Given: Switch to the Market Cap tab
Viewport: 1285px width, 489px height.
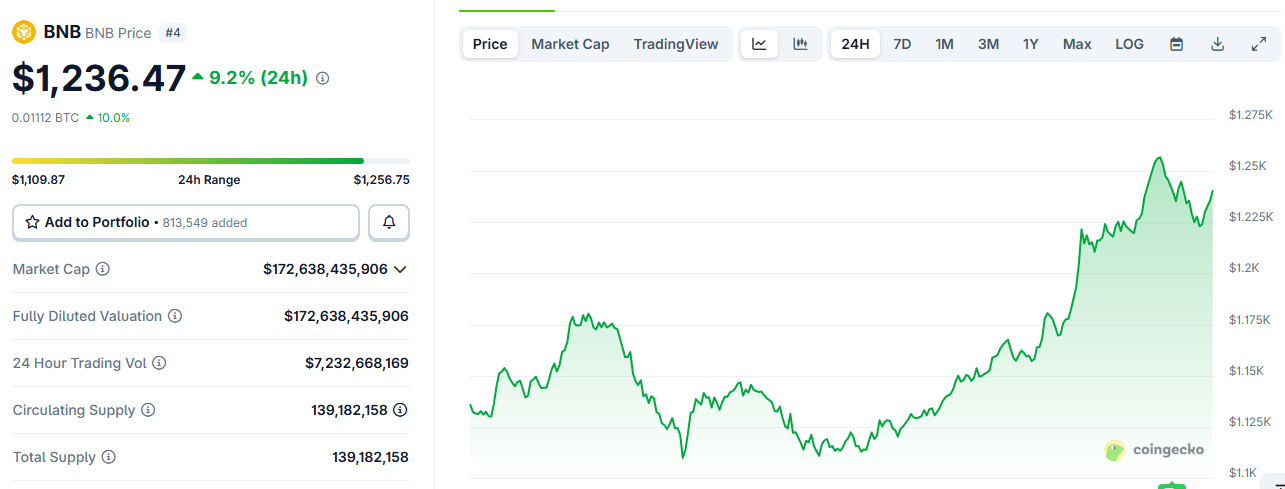Looking at the screenshot, I should (570, 44).
